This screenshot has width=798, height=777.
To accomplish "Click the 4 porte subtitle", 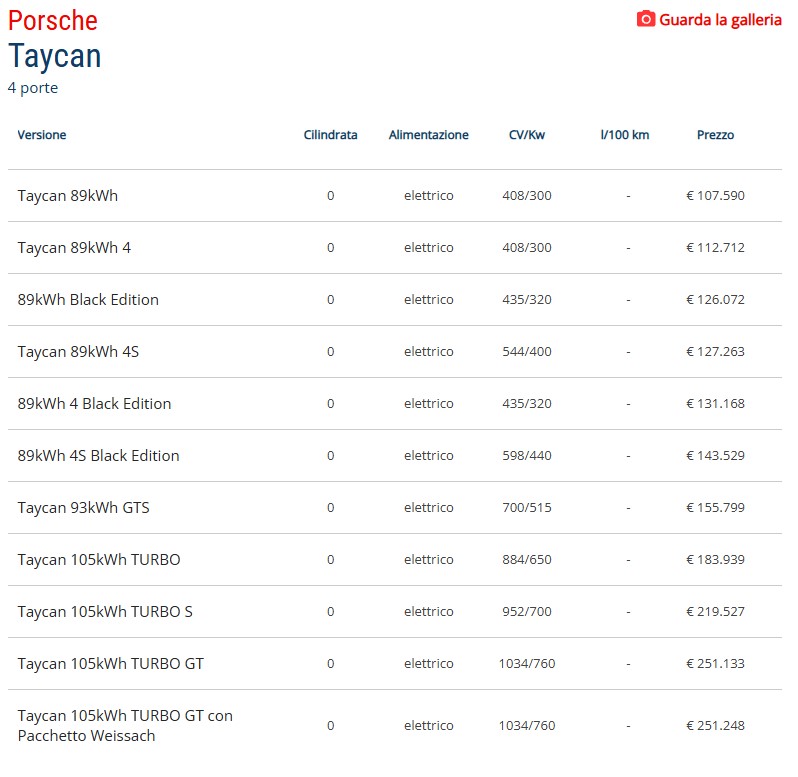I will click(33, 88).
